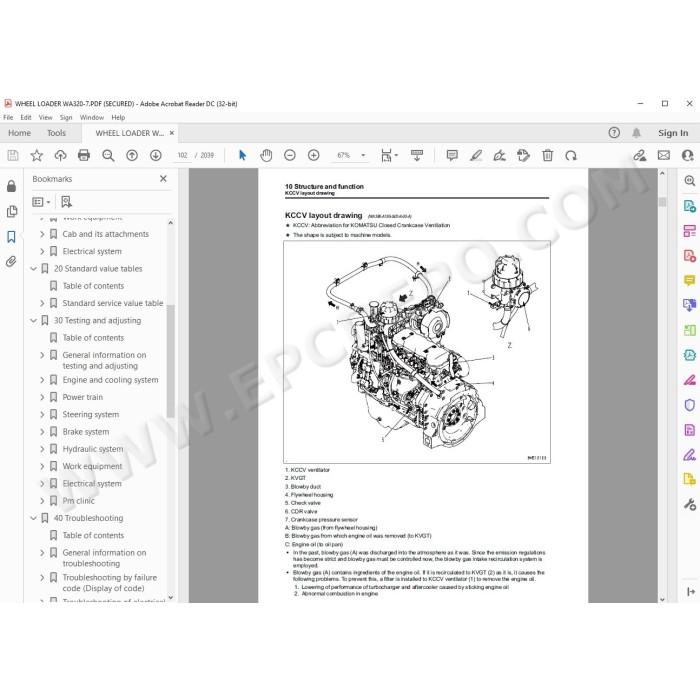
Task: Collapse 20 Standard value tables bookmark
Action: (x=33, y=269)
